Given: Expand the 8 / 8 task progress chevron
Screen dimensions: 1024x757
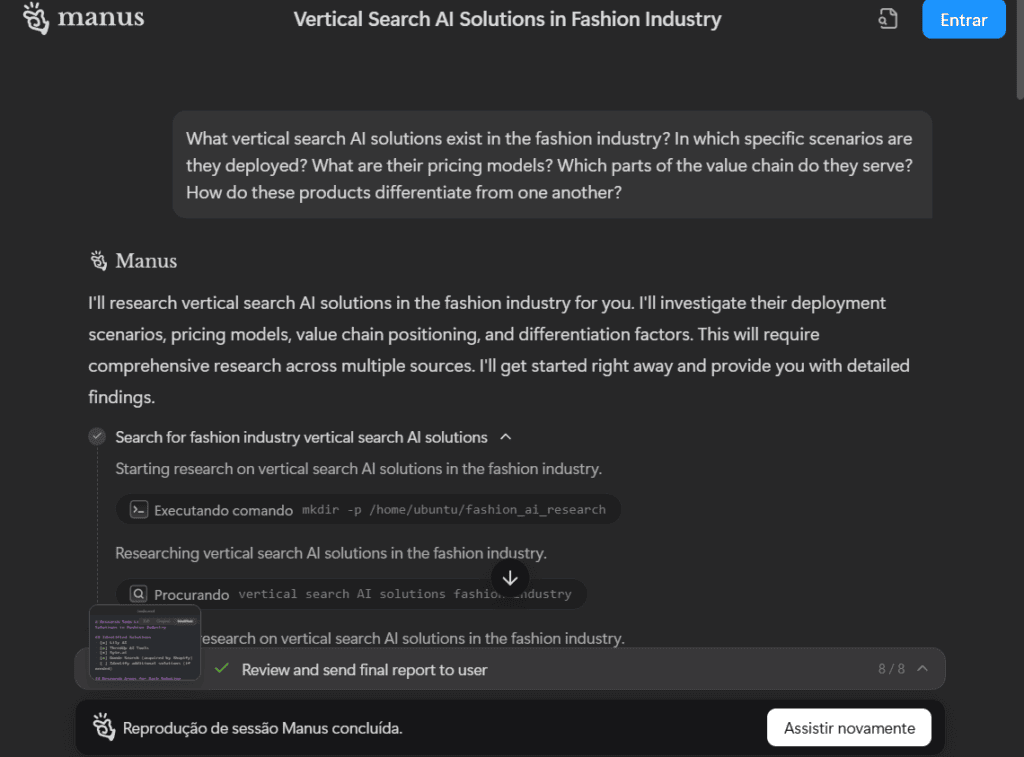Looking at the screenshot, I should (922, 669).
